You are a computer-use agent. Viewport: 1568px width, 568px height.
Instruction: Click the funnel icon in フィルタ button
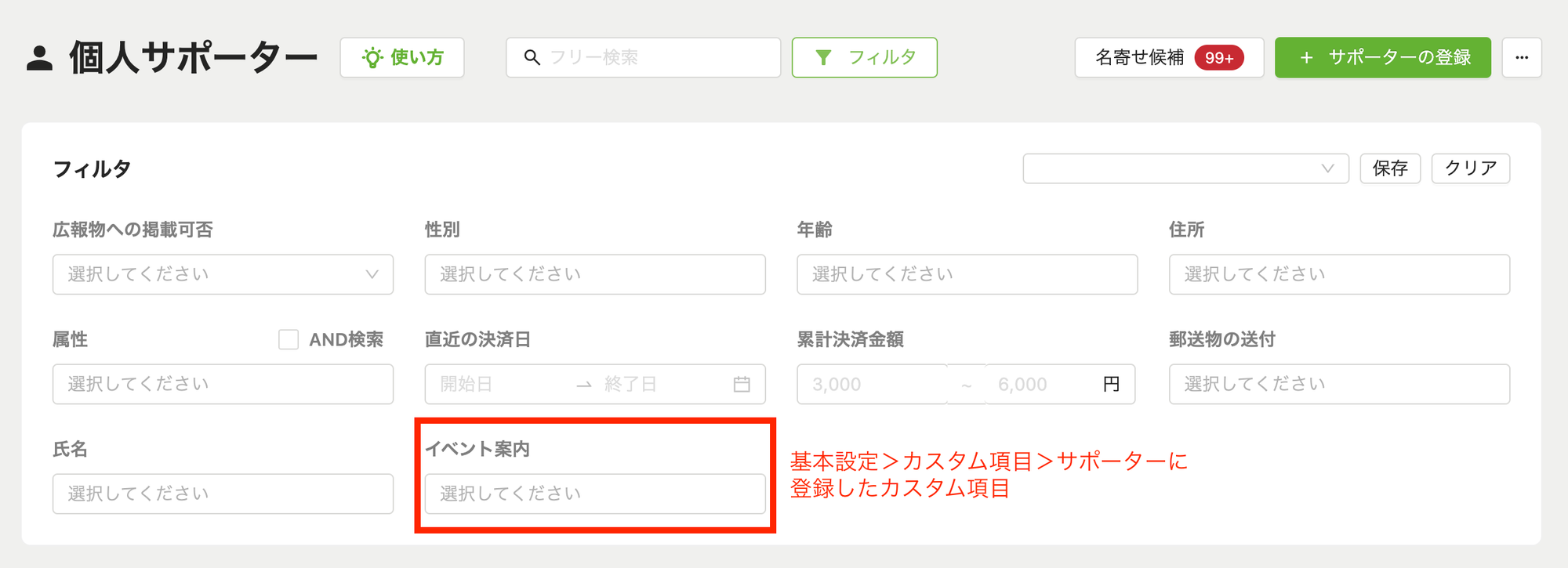coord(823,57)
